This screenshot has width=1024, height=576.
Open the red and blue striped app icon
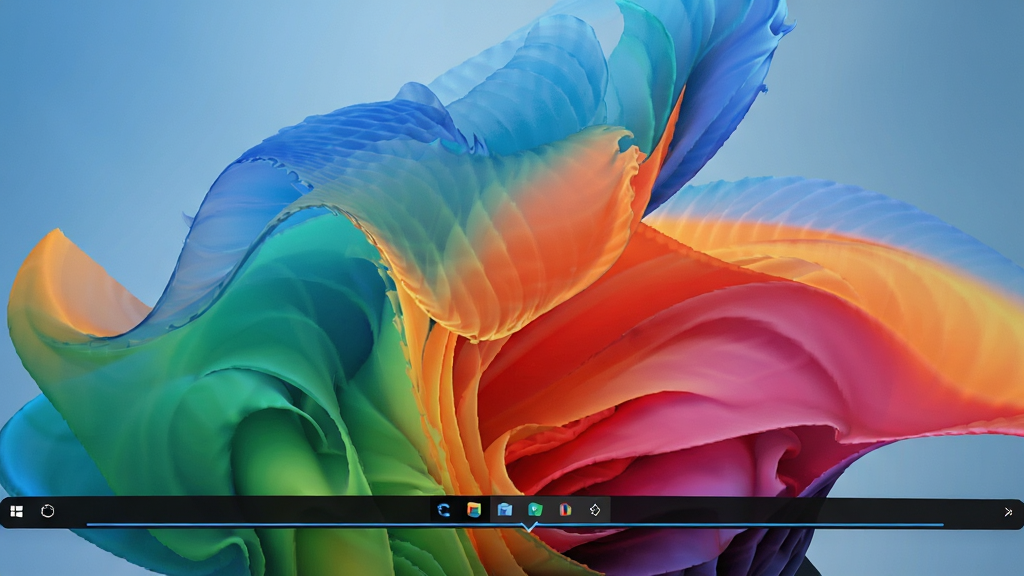point(566,510)
